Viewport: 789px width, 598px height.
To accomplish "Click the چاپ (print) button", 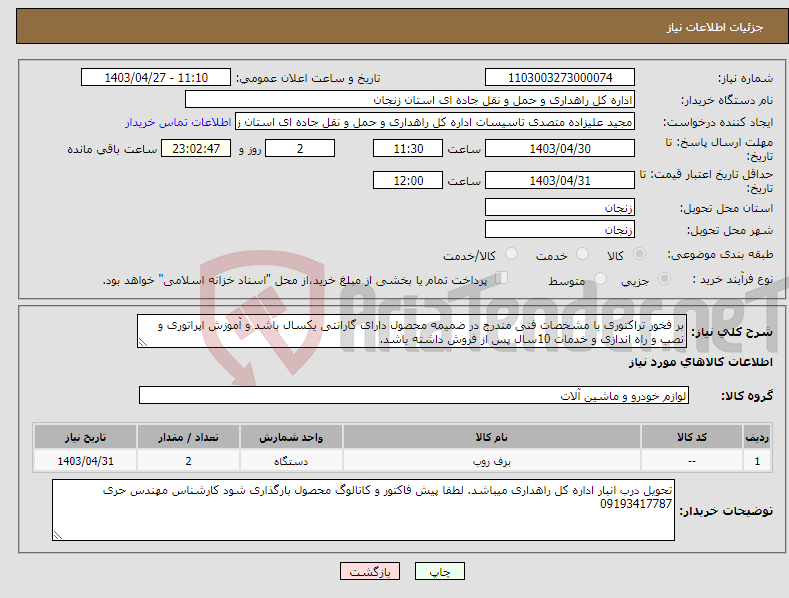I will [x=439, y=571].
